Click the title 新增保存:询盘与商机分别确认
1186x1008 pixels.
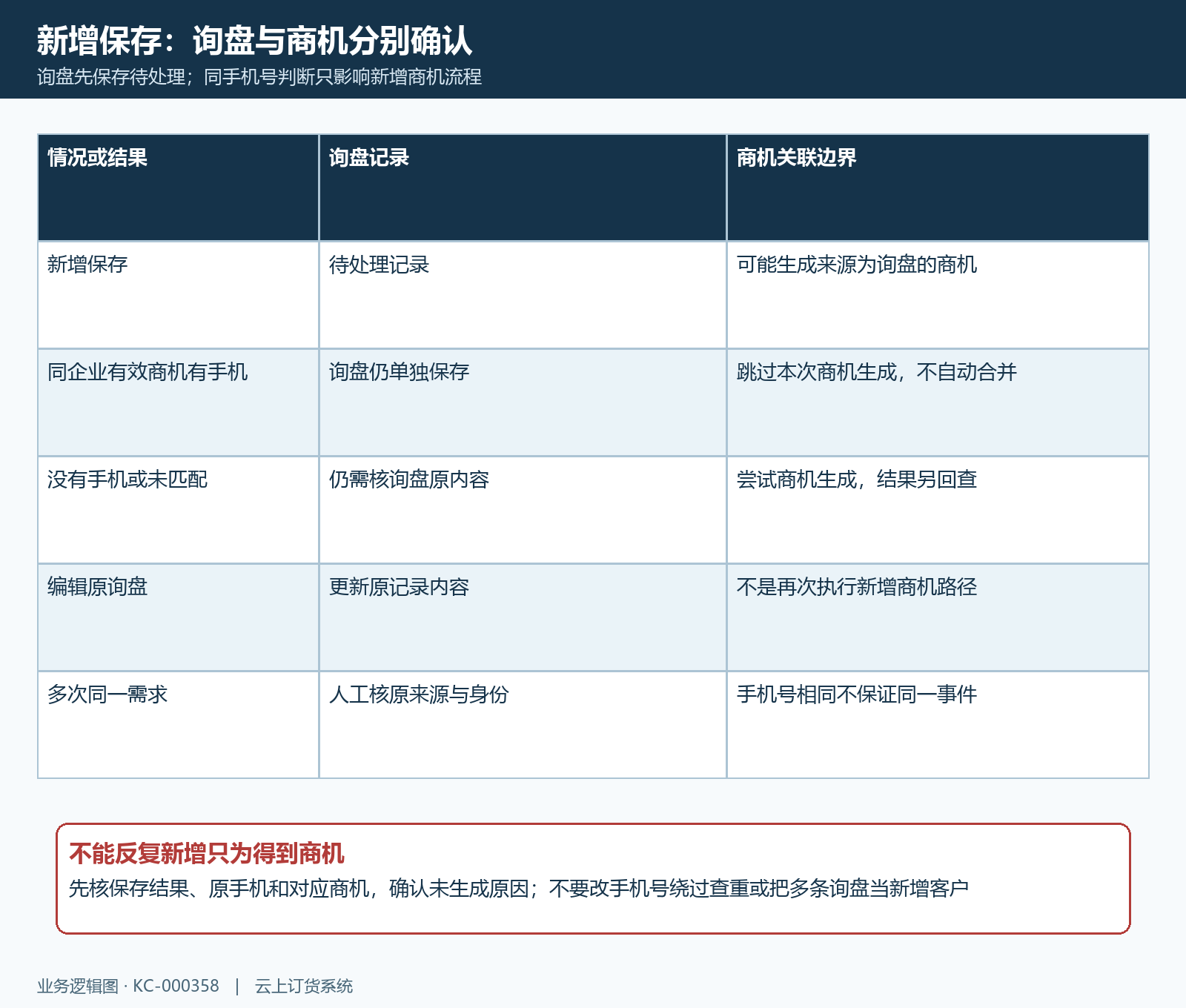pos(254,40)
